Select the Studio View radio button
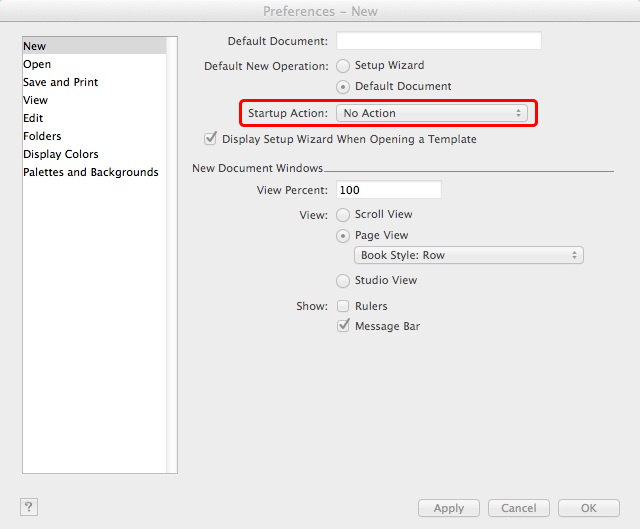The height and width of the screenshot is (529, 640). [343, 281]
